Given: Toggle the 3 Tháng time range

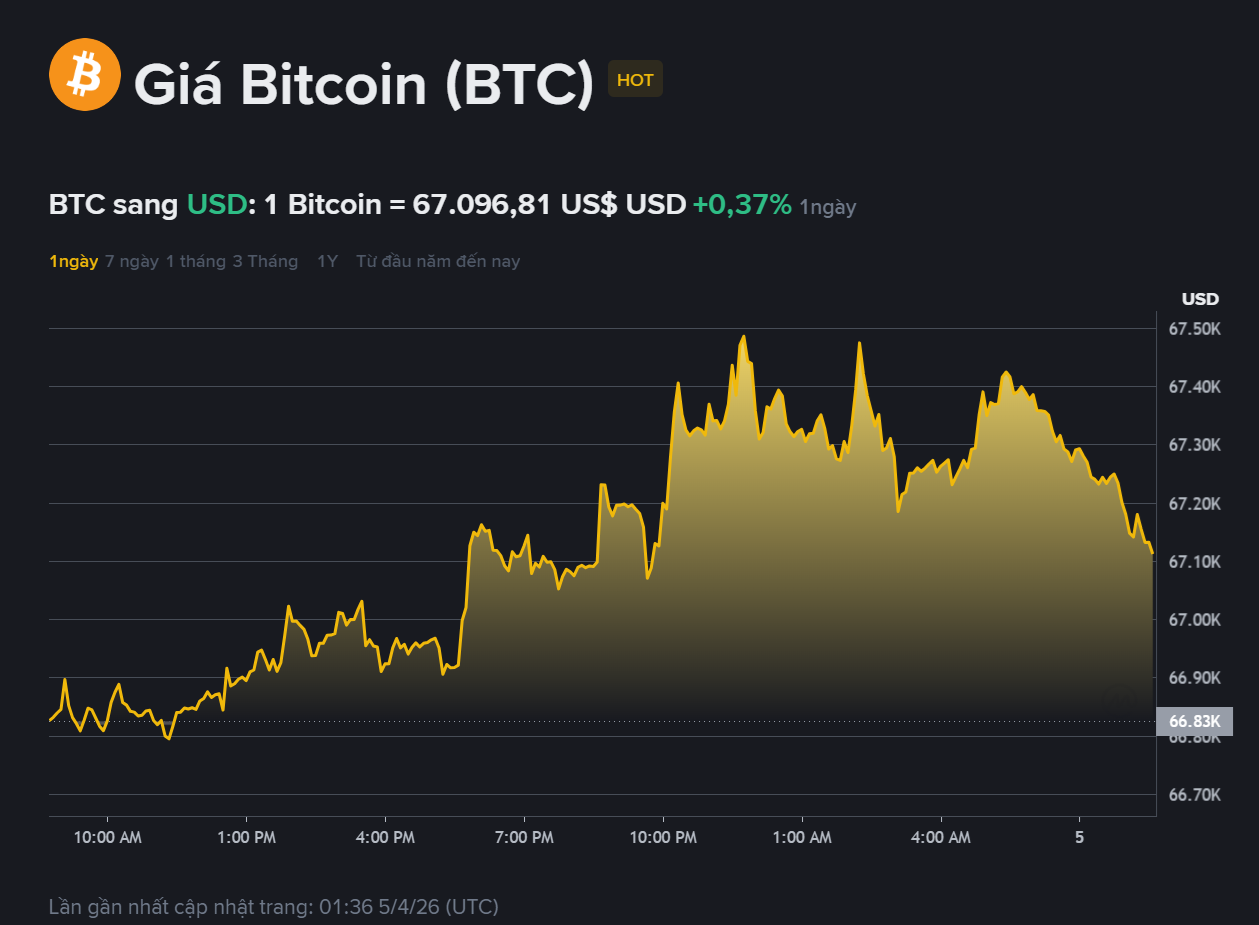Looking at the screenshot, I should coord(265,261).
